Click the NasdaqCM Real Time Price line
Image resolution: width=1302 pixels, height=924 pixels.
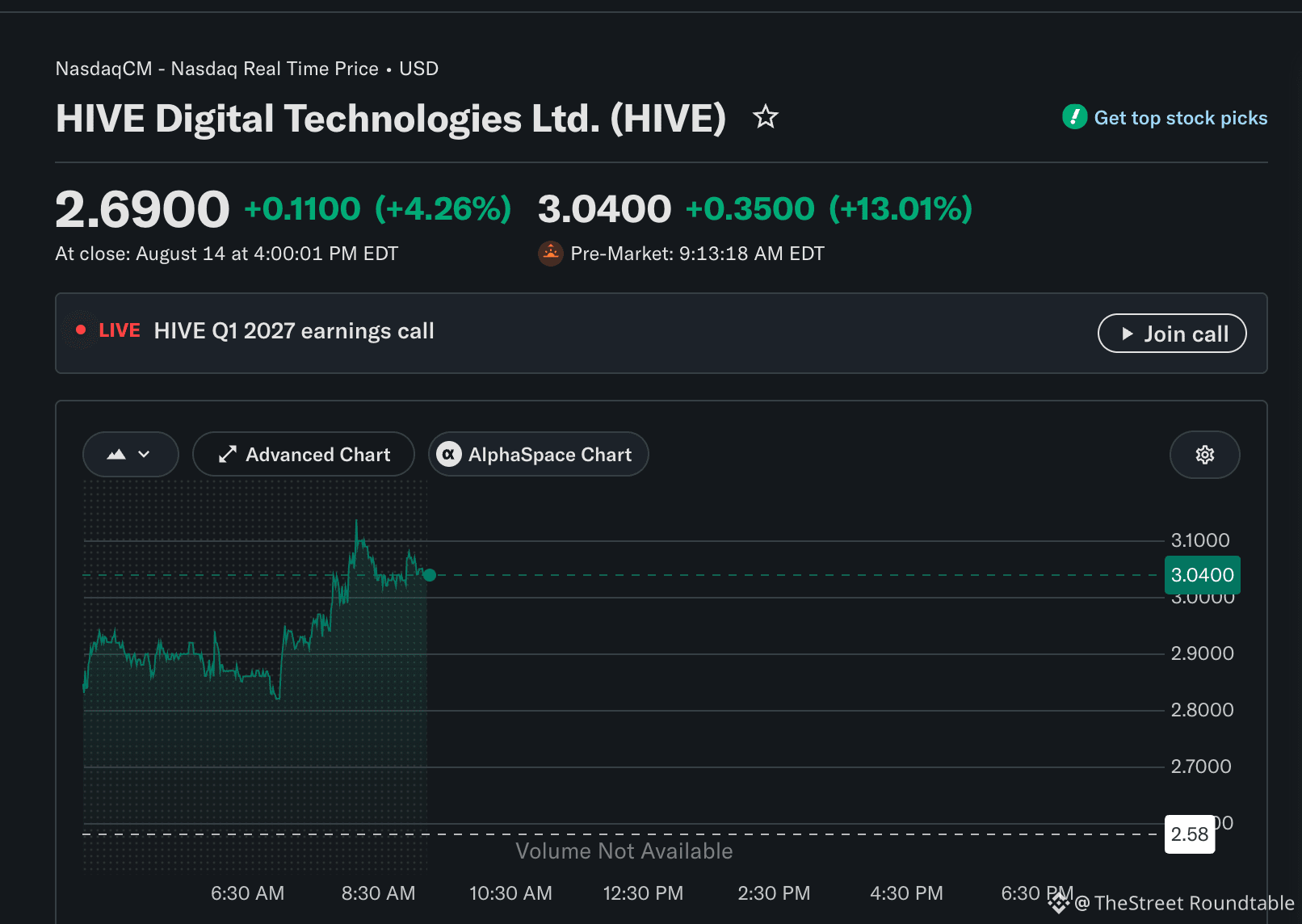(247, 69)
